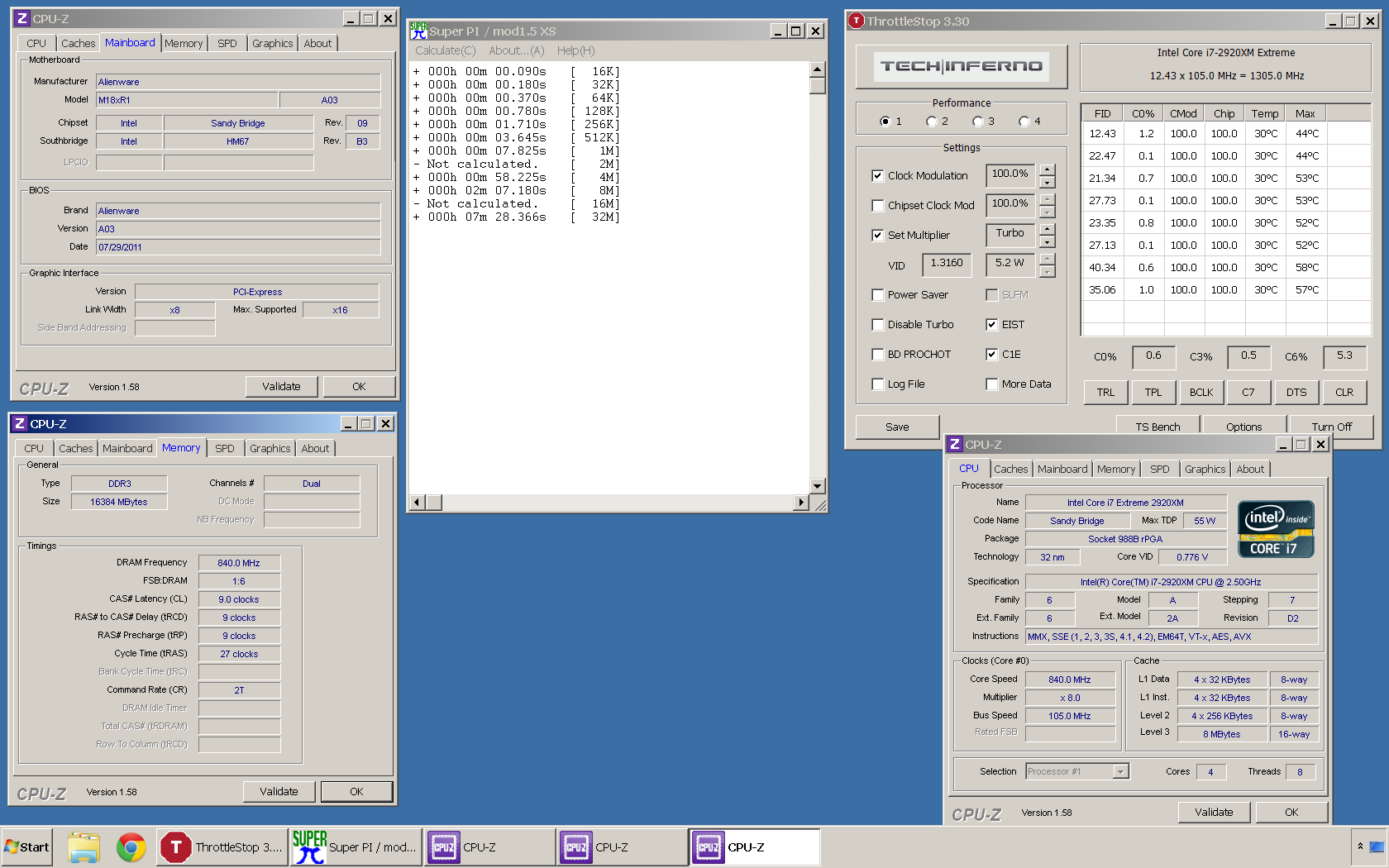1389x868 pixels.
Task: Click Validate in Mainboard CPU-Z window
Action: coord(282,386)
